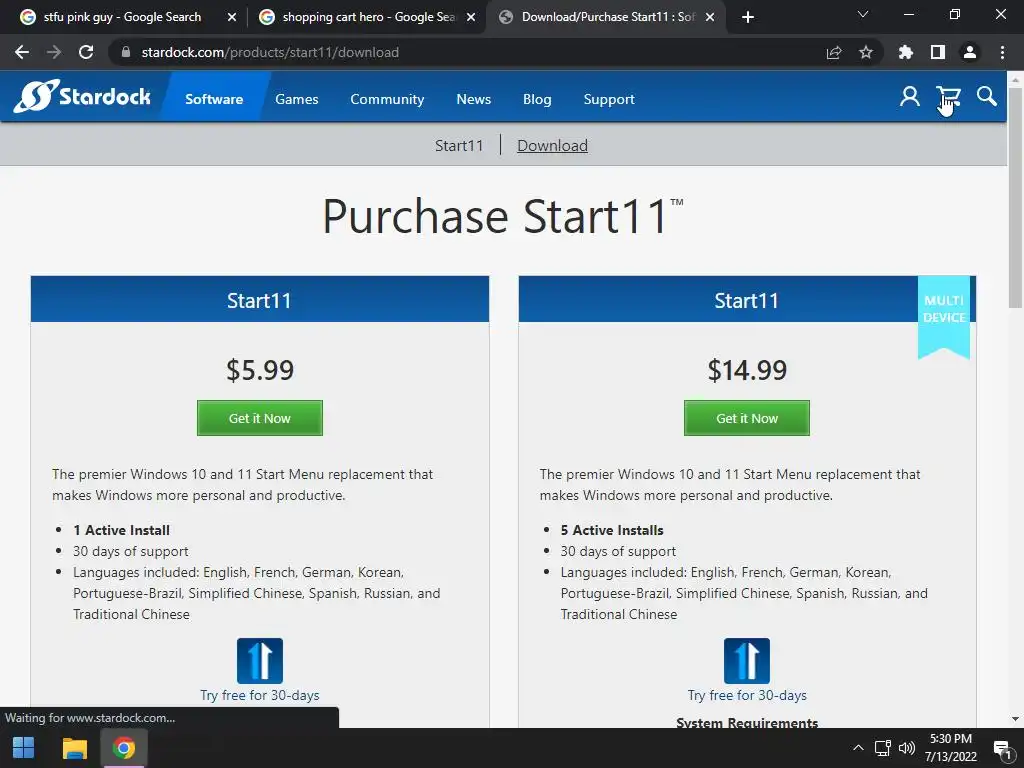Open the Chrome profile avatar icon
This screenshot has width=1024, height=768.
[970, 52]
